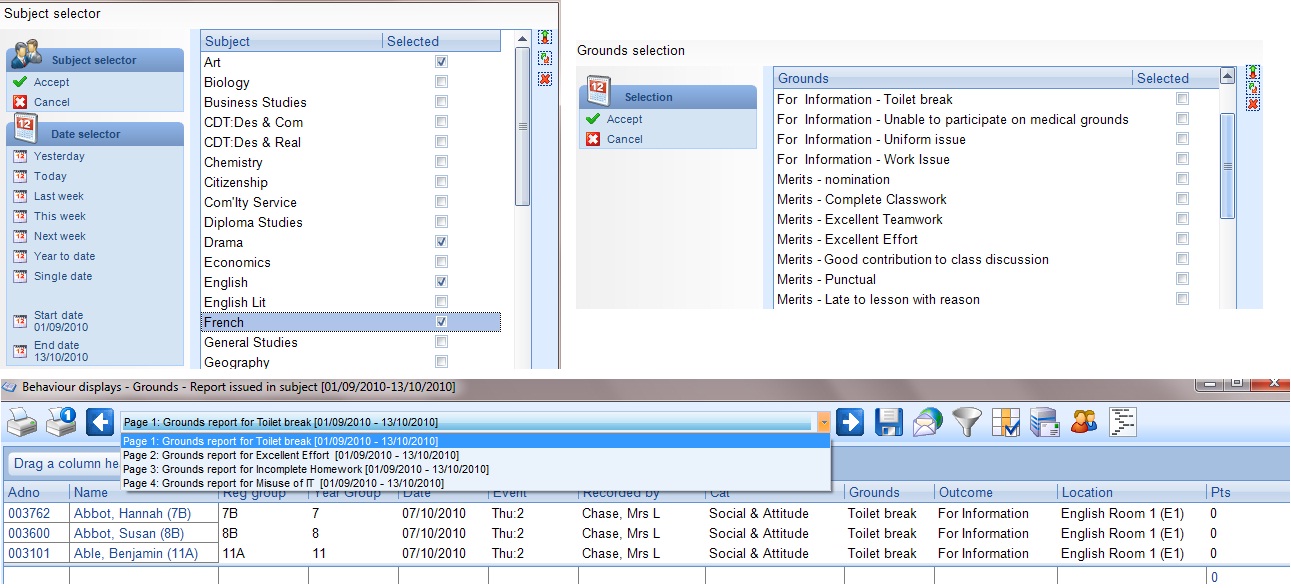The image size is (1291, 588).
Task: Click the calendar icon next to This week
Action: tap(20, 216)
